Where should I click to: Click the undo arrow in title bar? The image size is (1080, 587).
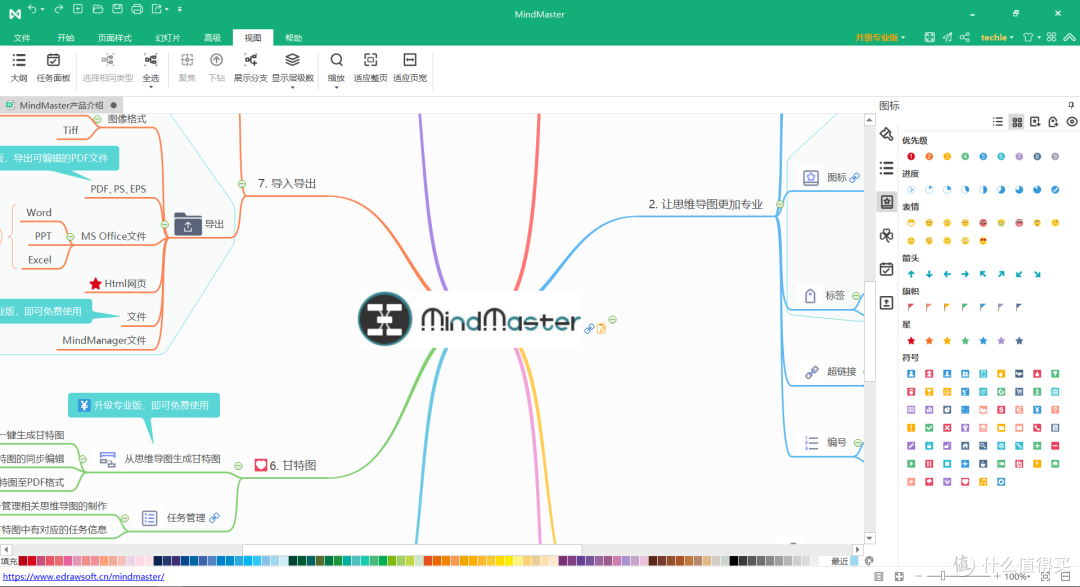32,9
